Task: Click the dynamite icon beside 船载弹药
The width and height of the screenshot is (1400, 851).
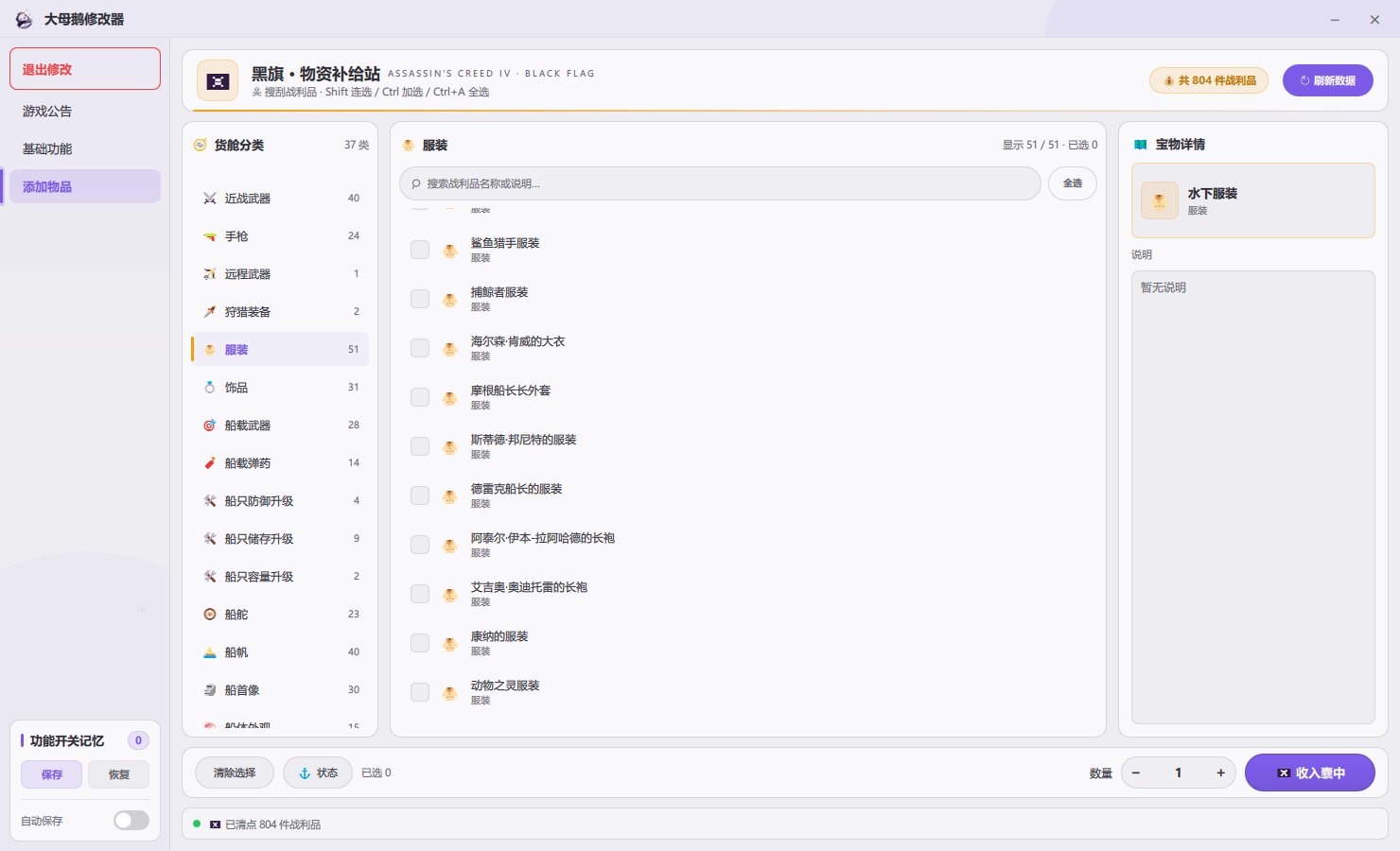Action: point(210,463)
